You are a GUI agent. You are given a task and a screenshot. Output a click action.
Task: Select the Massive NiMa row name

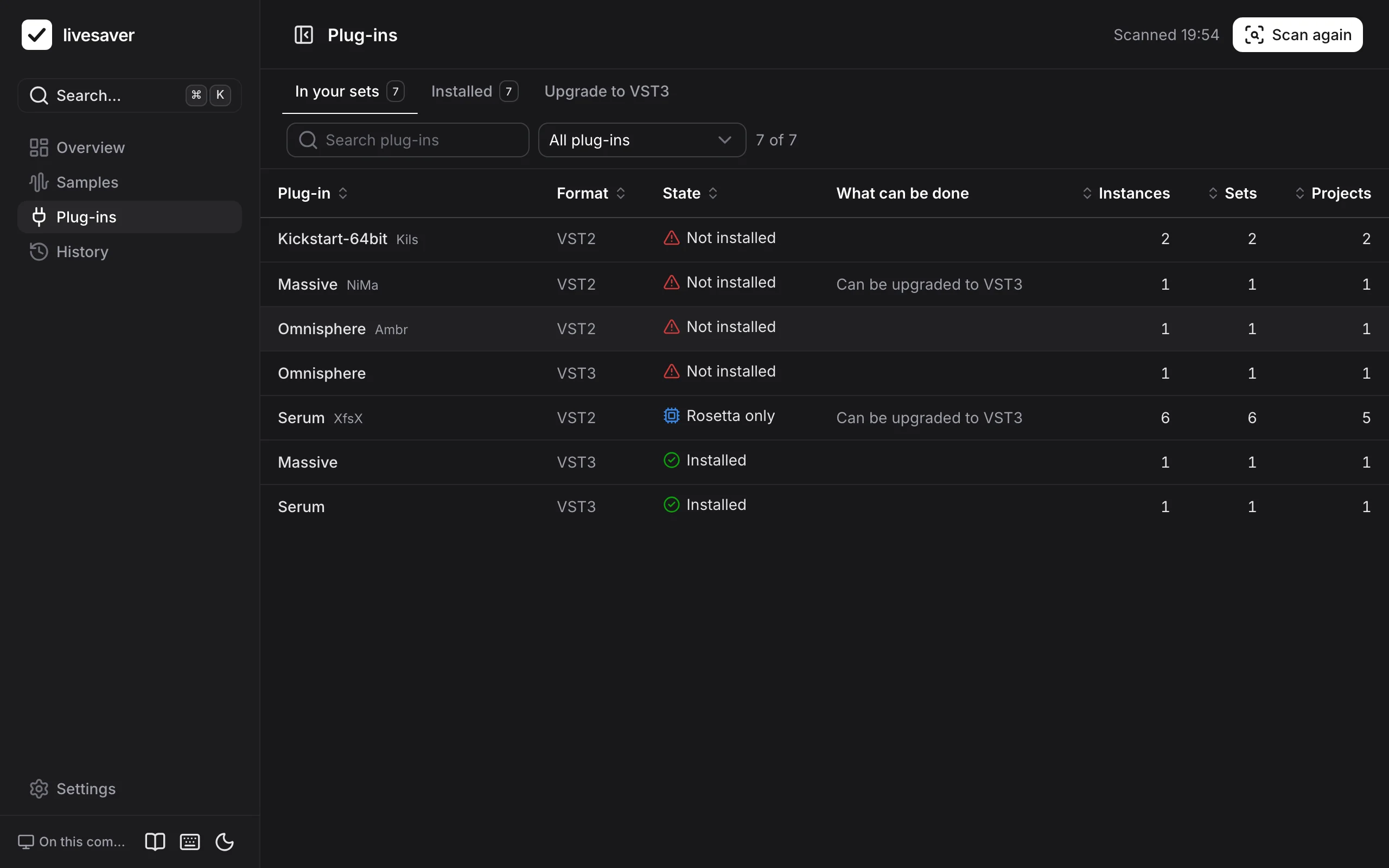point(328,284)
